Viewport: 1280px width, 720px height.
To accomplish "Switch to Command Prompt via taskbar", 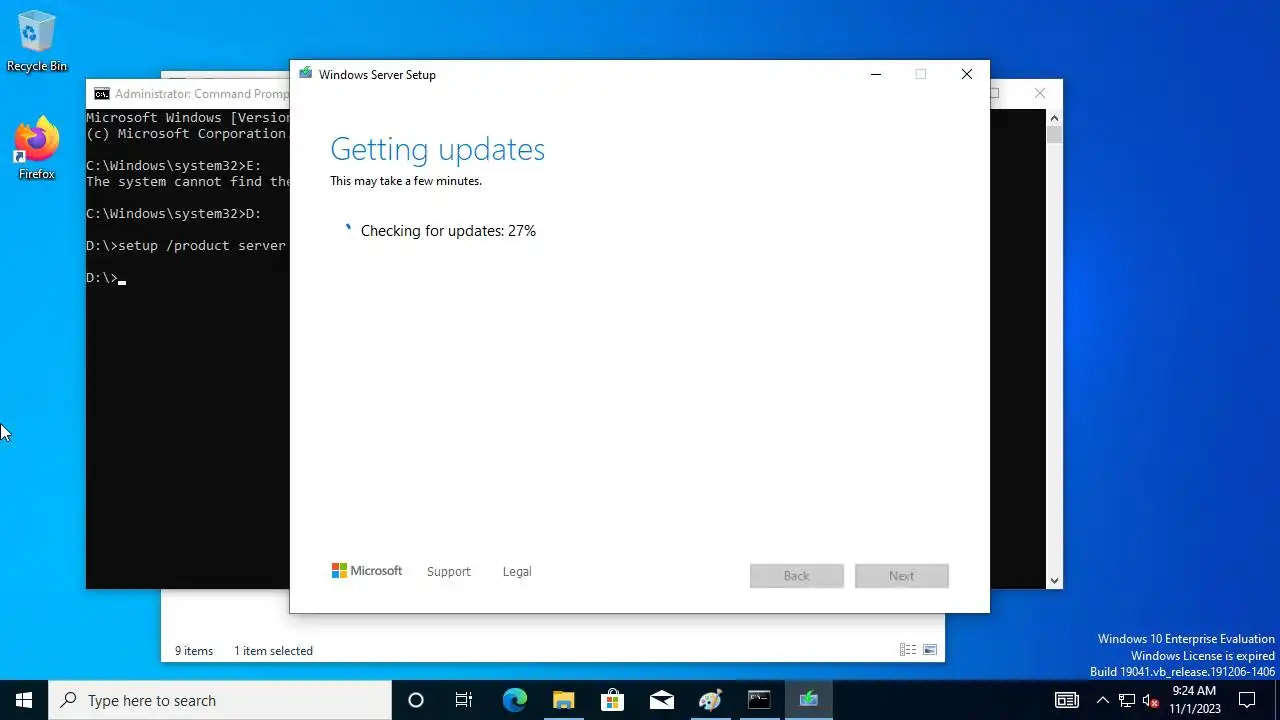I will tap(759, 700).
